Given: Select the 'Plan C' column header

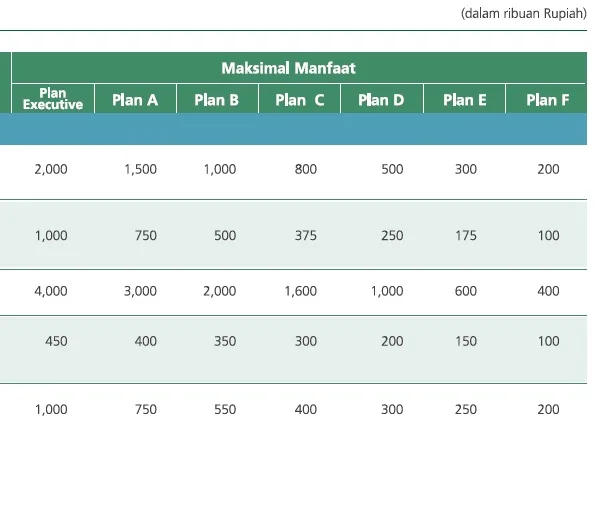Looking at the screenshot, I should pyautogui.click(x=299, y=100).
